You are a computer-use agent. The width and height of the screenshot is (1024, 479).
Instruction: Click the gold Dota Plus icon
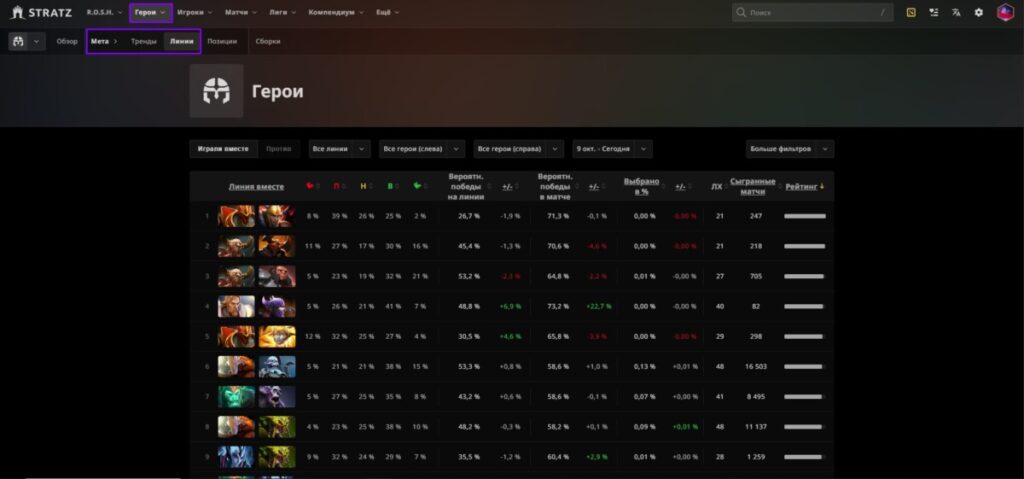coord(911,12)
